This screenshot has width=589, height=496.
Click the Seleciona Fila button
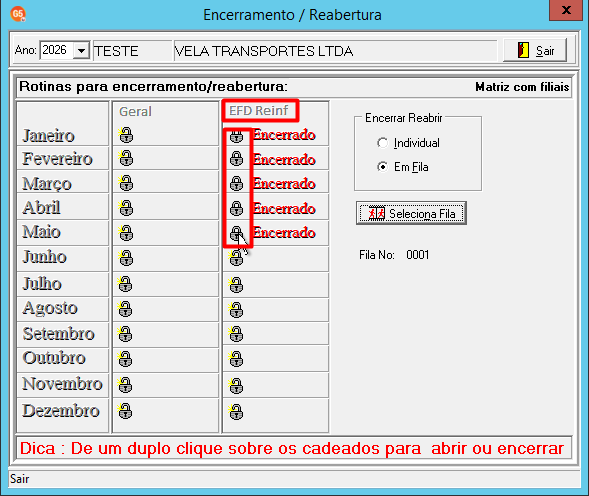tap(411, 213)
